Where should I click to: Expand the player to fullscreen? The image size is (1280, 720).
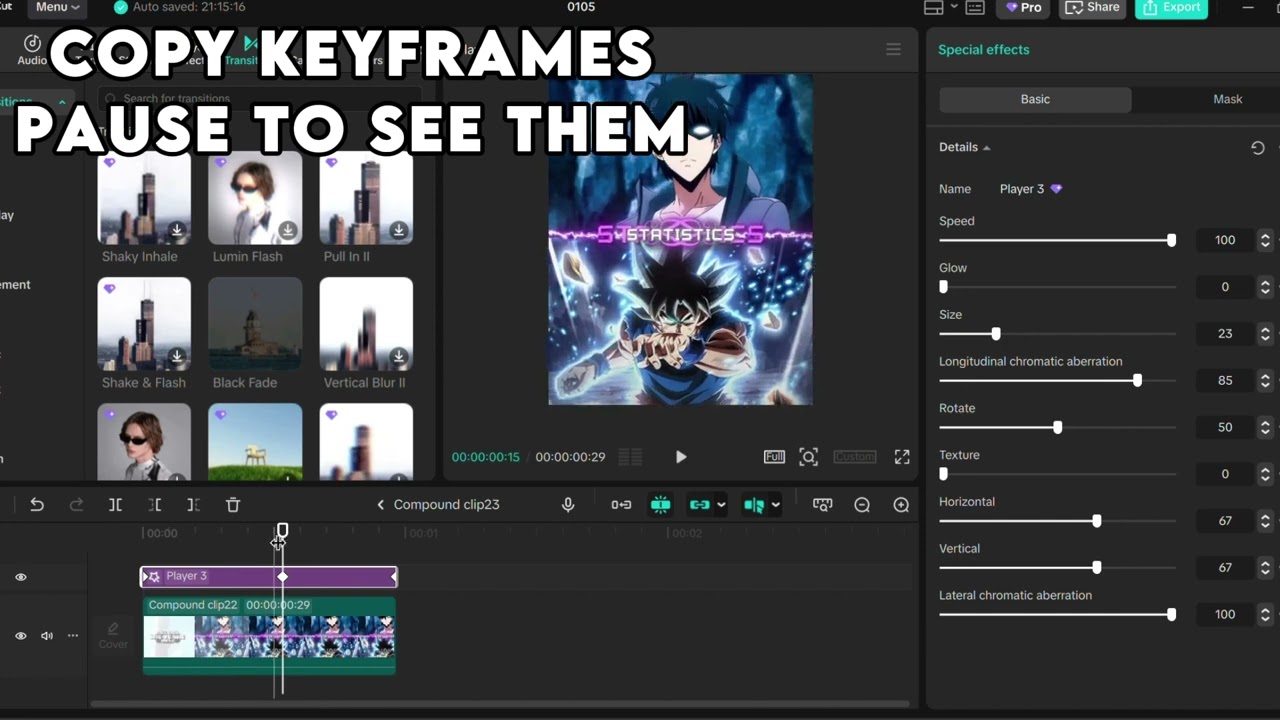902,457
